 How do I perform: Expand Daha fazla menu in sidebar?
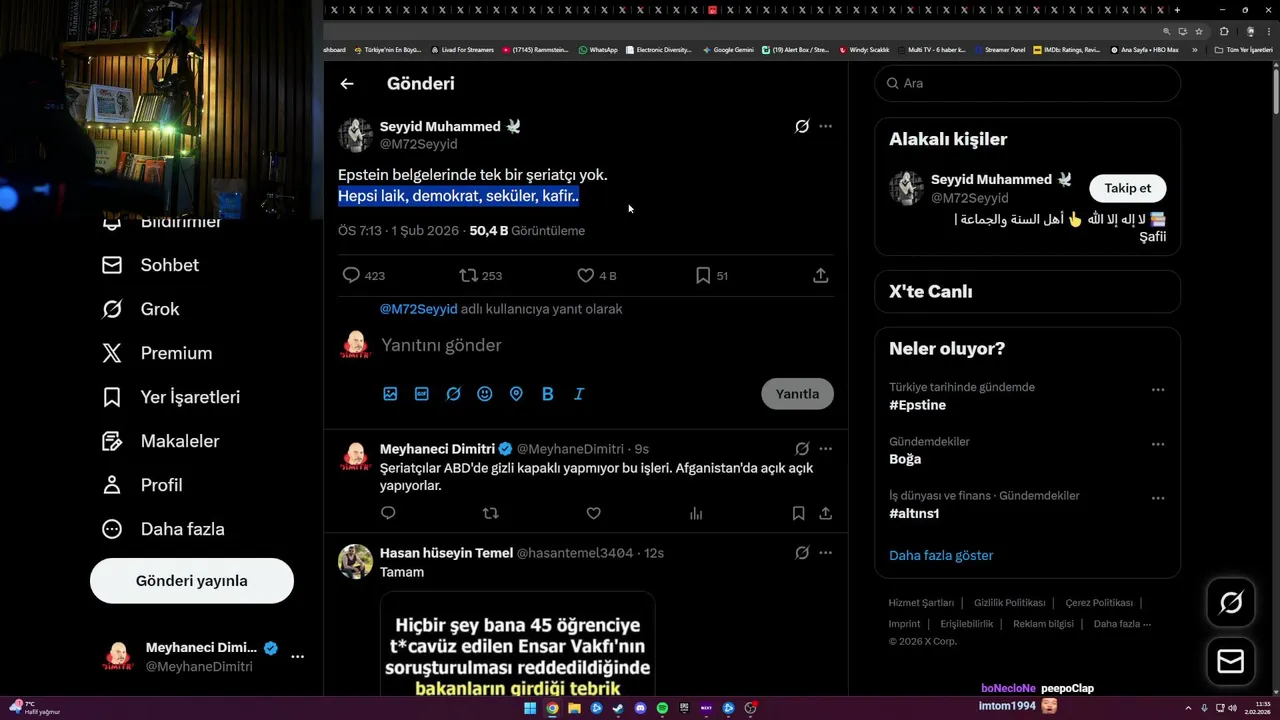[163, 529]
